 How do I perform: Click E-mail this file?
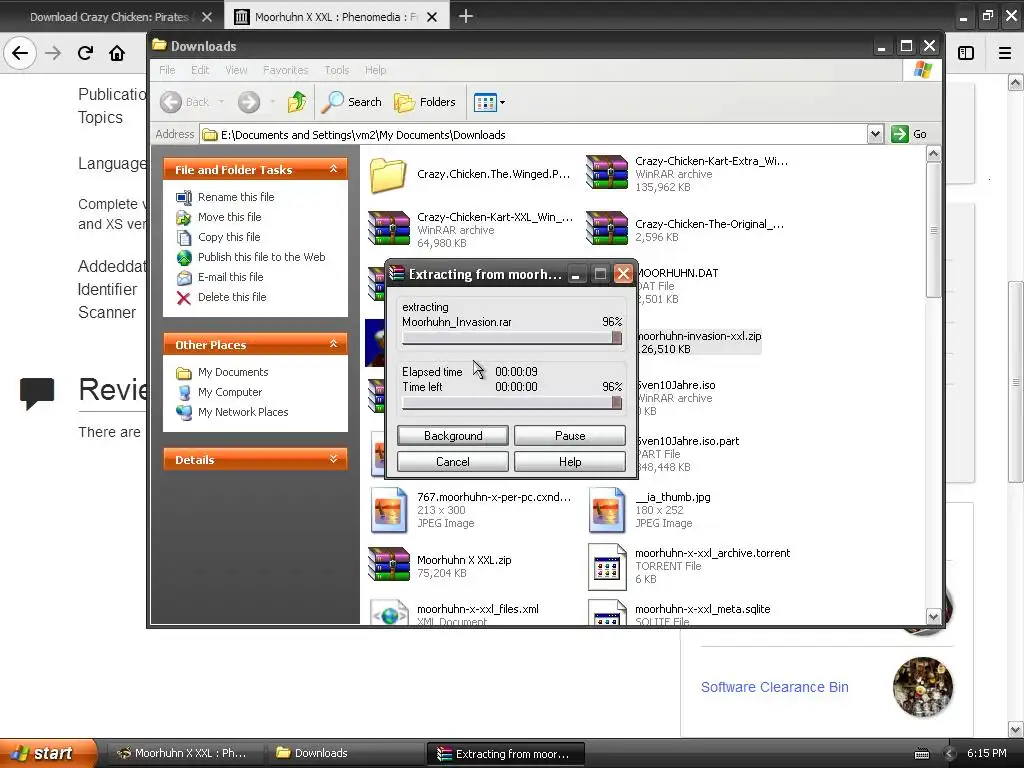[x=231, y=277]
